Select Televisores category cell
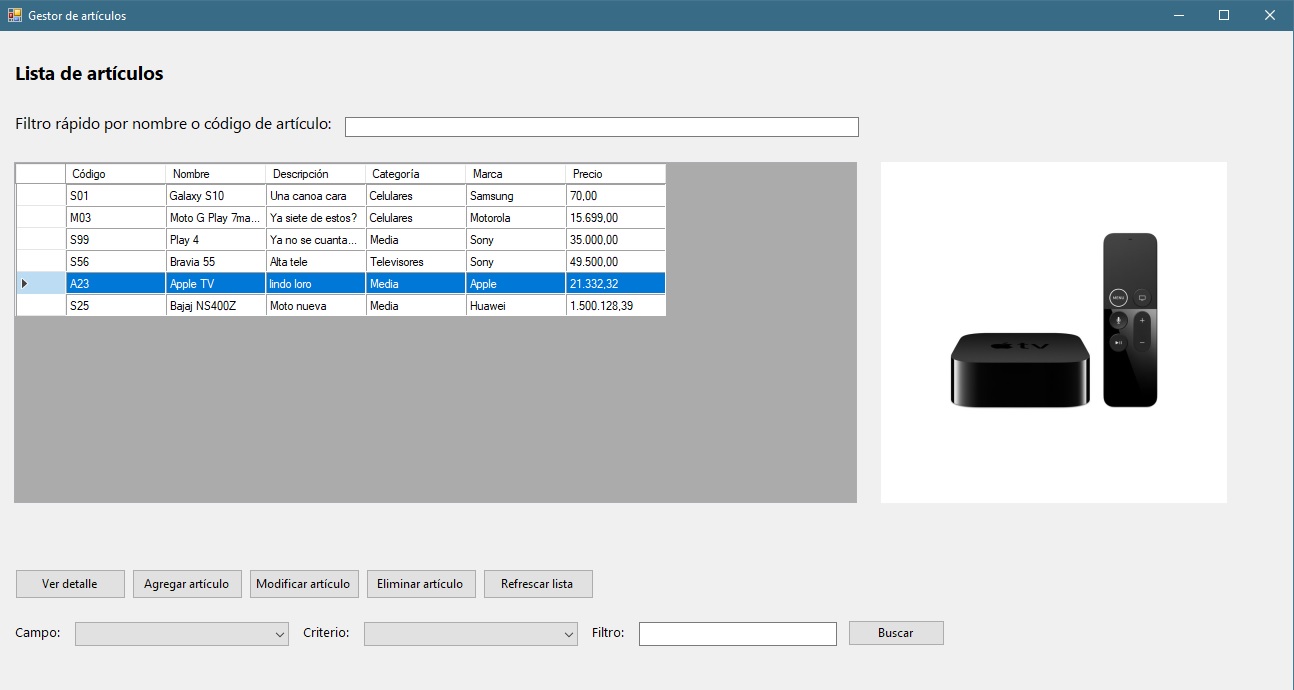1294x690 pixels. tap(416, 262)
